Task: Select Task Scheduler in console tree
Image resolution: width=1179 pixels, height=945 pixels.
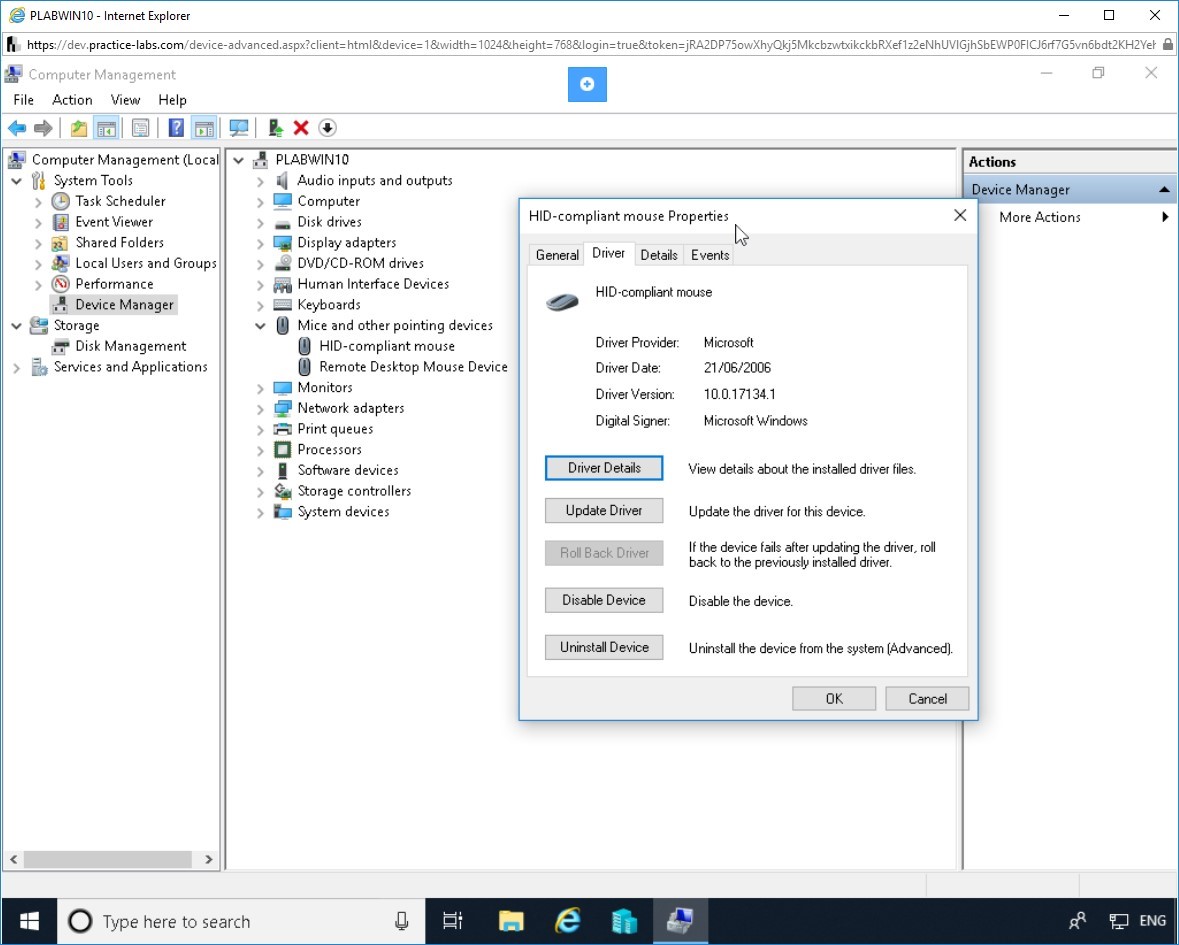Action: point(120,201)
